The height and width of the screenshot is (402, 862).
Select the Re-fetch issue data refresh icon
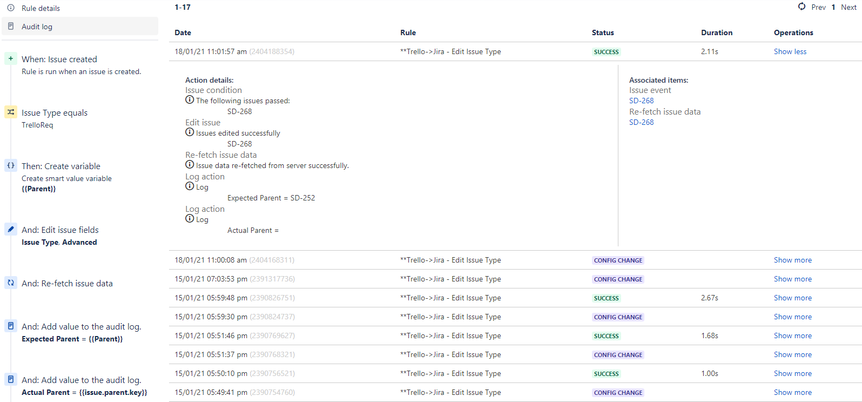(10, 283)
